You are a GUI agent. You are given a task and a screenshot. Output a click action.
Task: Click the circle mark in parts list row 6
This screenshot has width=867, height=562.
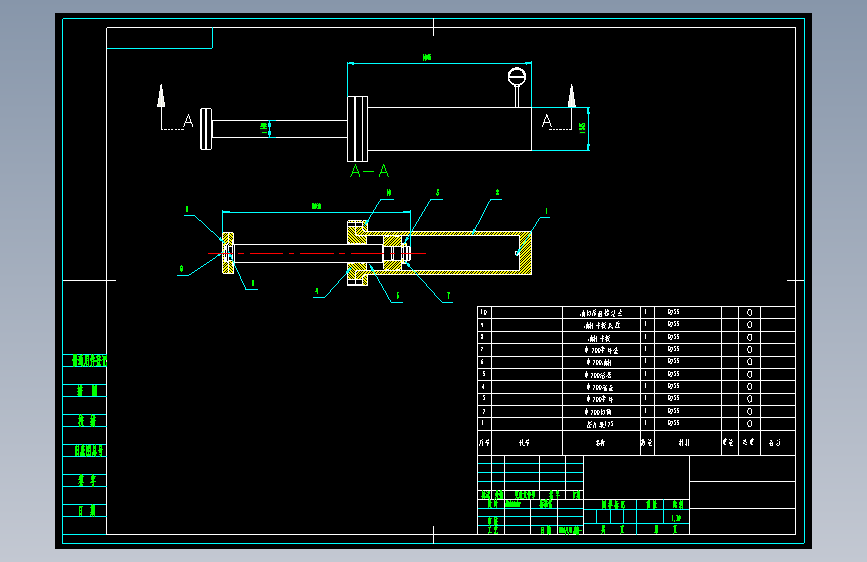[x=750, y=362]
